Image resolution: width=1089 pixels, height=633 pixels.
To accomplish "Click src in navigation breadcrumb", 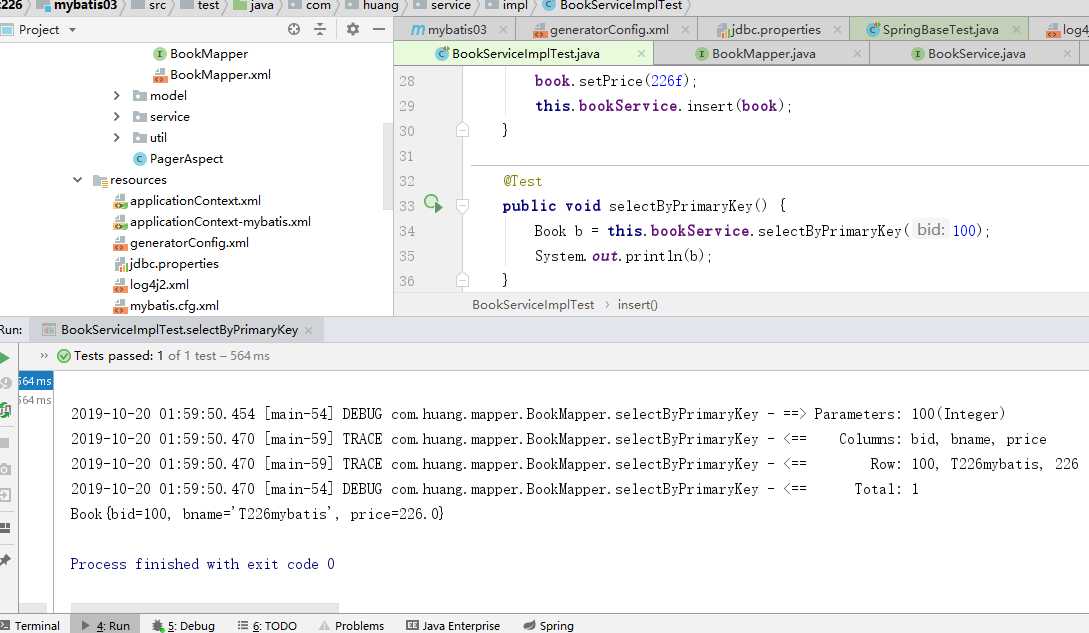I will coord(149,6).
